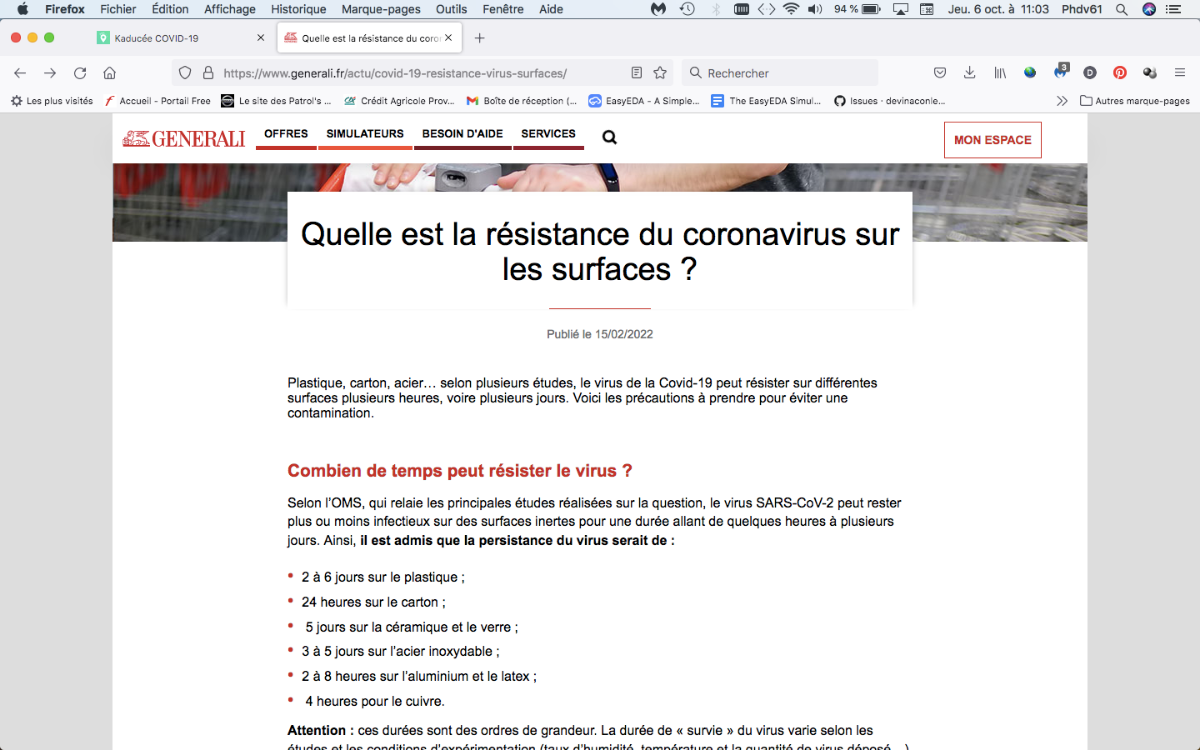Open the Marque-pages menu

pos(381,9)
